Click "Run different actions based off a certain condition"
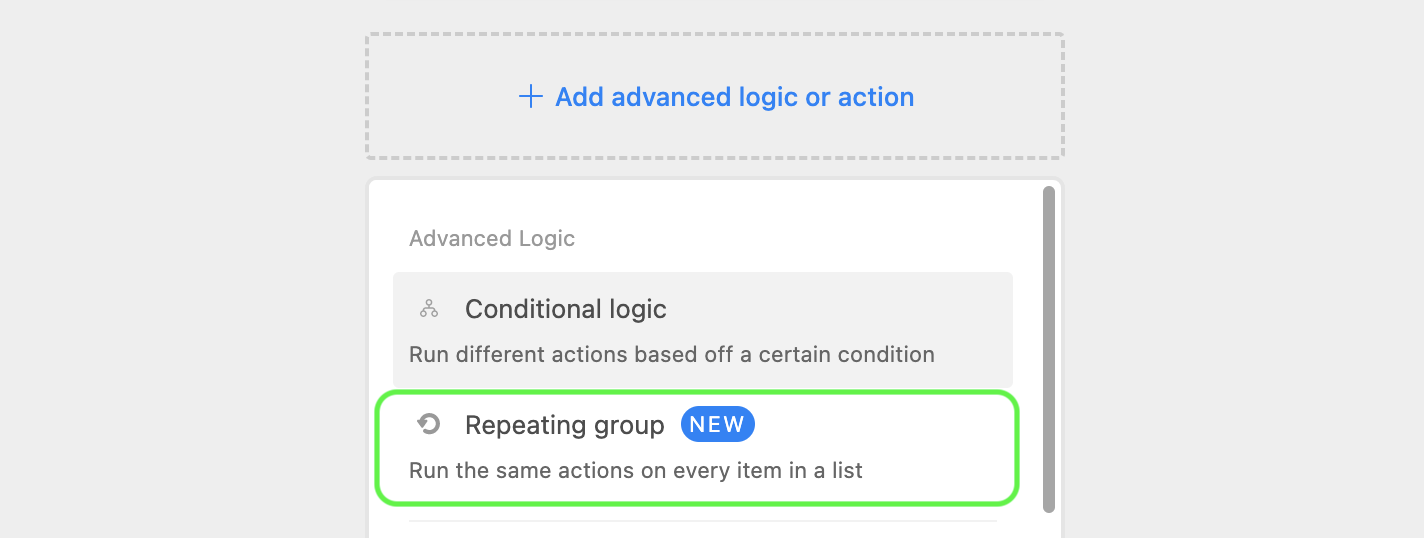 point(672,354)
